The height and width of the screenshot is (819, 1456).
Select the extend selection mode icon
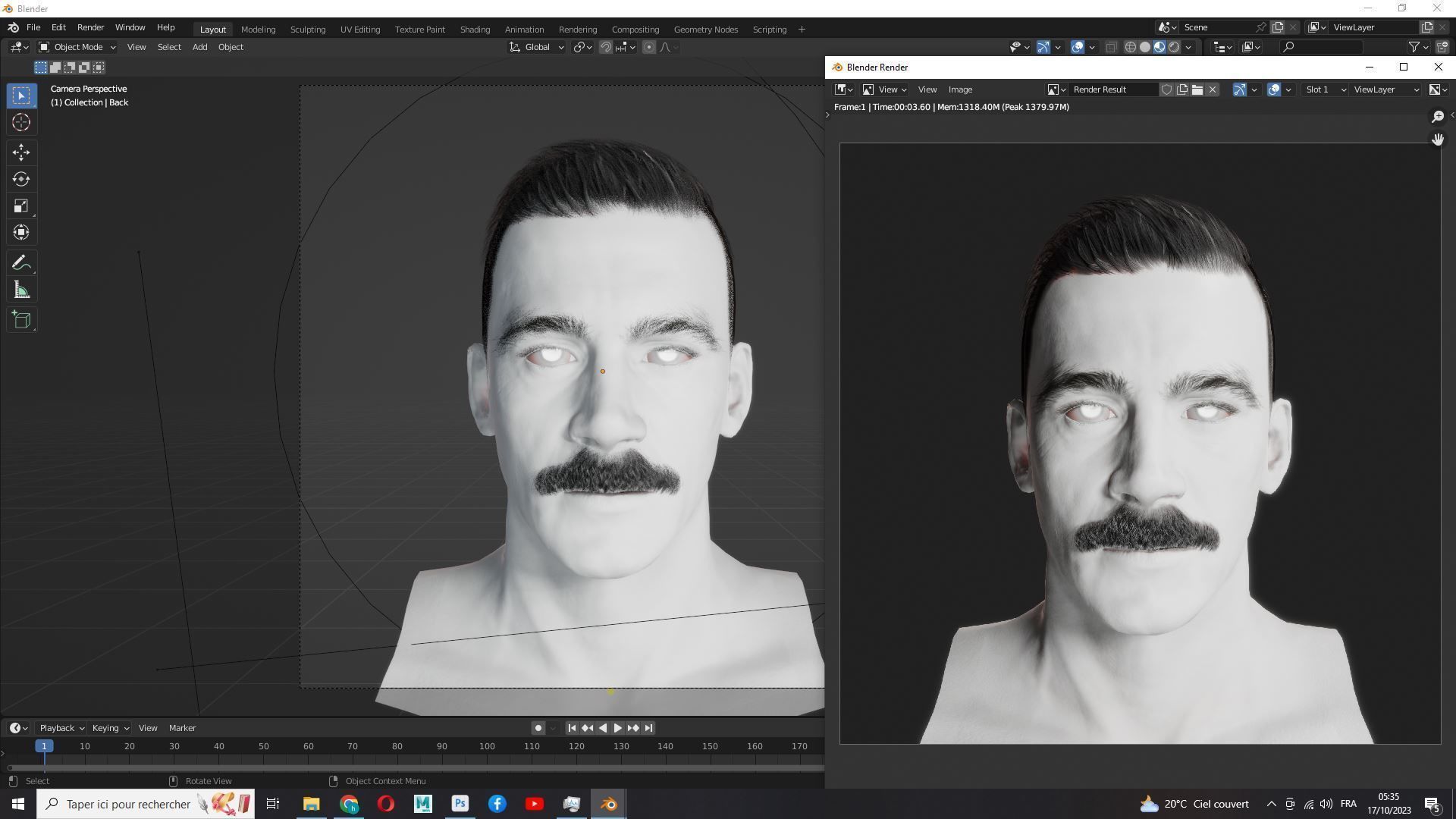[55, 67]
